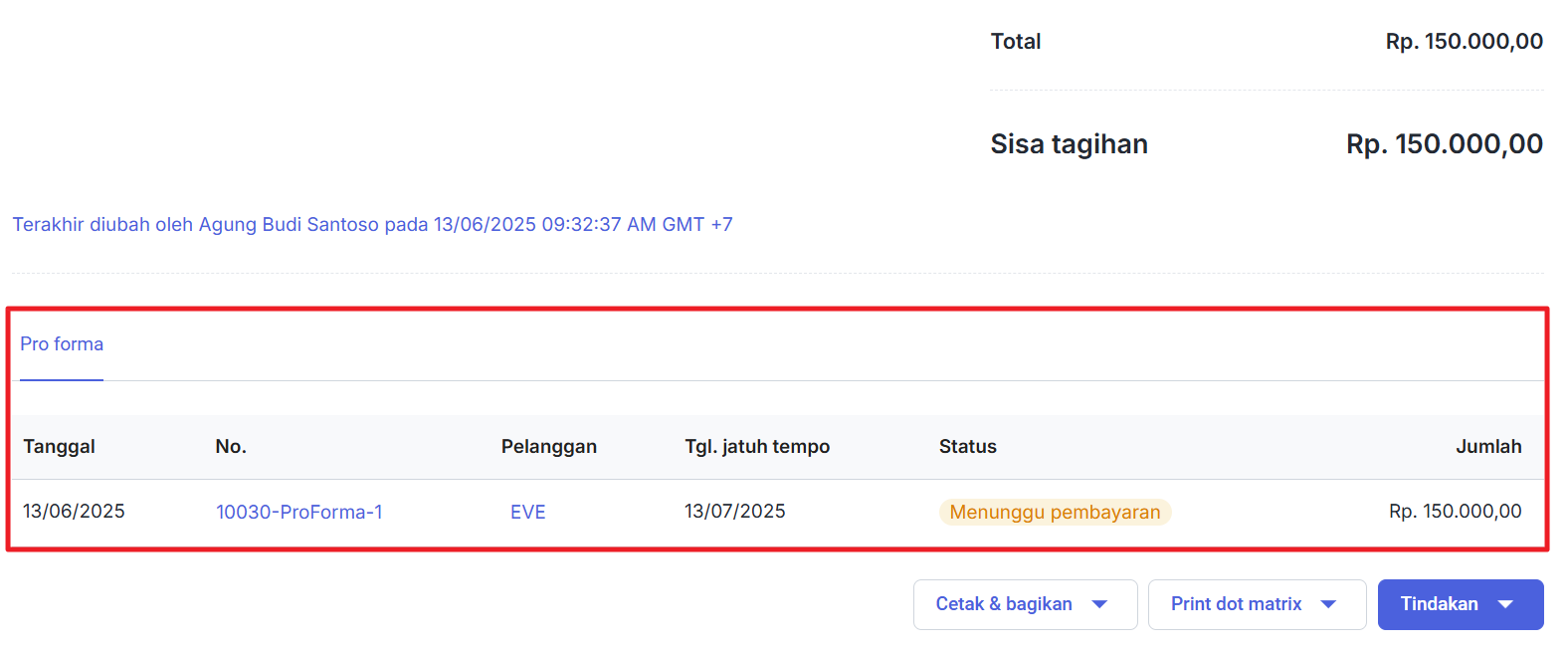The height and width of the screenshot is (652, 1568).
Task: Open customer EVE's link
Action: point(527,513)
